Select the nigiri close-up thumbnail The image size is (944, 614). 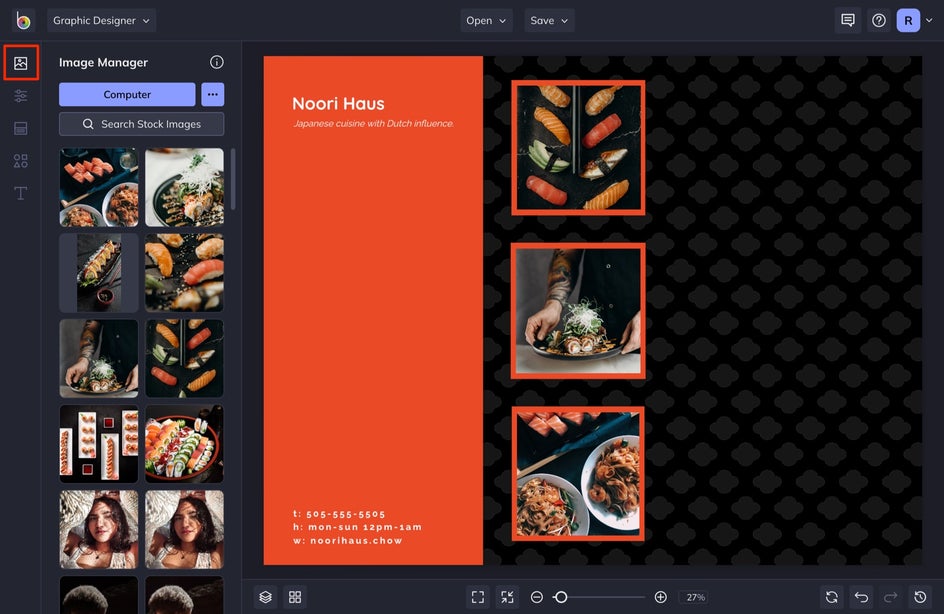[x=184, y=273]
